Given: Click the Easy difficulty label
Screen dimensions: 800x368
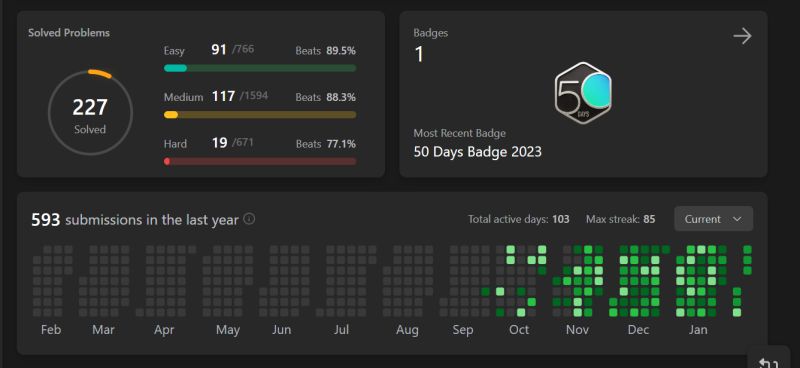Looking at the screenshot, I should pyautogui.click(x=174, y=51).
